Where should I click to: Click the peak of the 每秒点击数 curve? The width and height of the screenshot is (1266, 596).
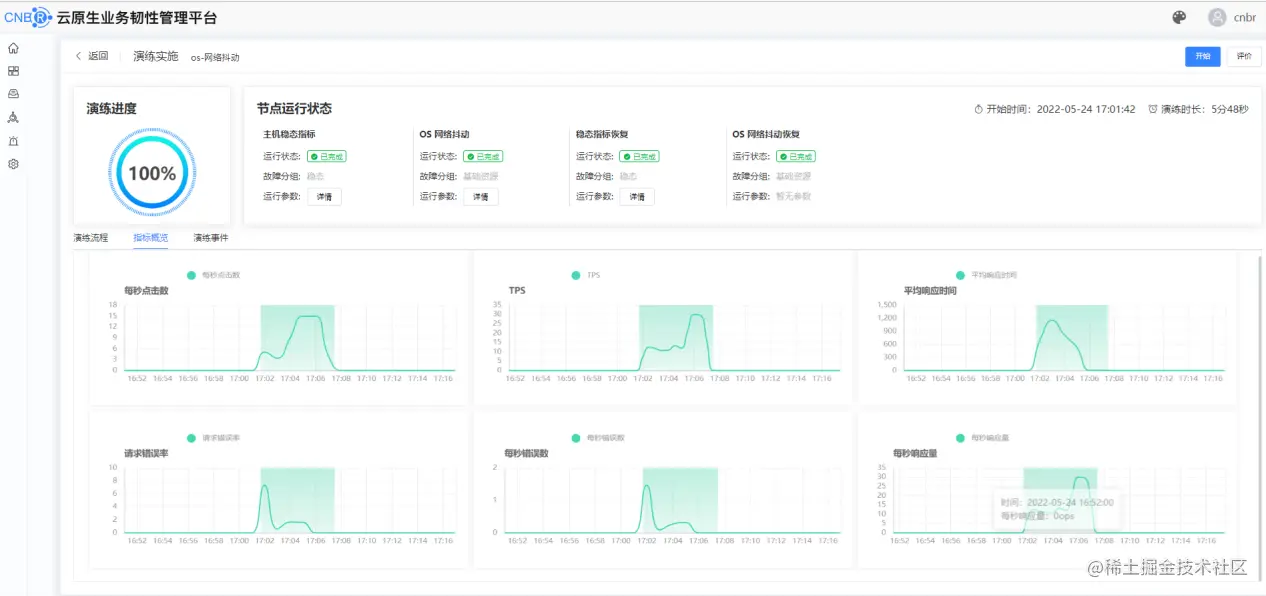pyautogui.click(x=312, y=316)
